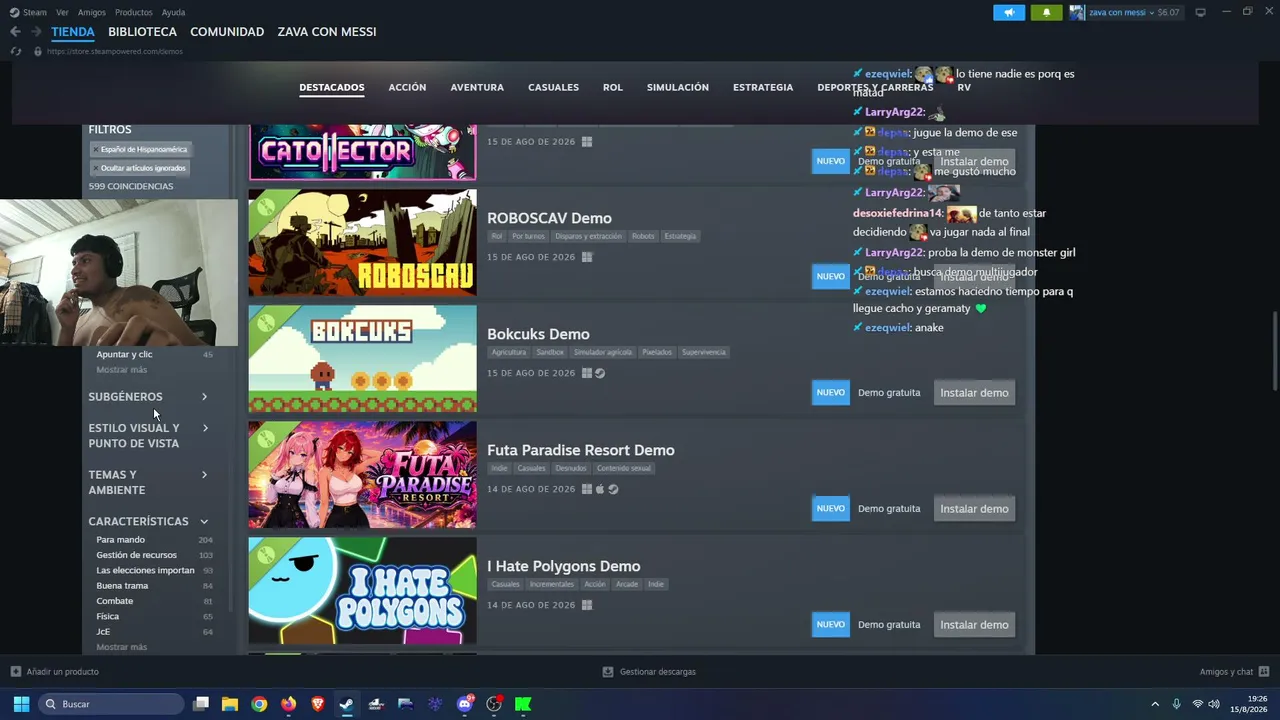Image resolution: width=1280 pixels, height=720 pixels.
Task: Toggle the JcE filter
Action: pos(154,632)
